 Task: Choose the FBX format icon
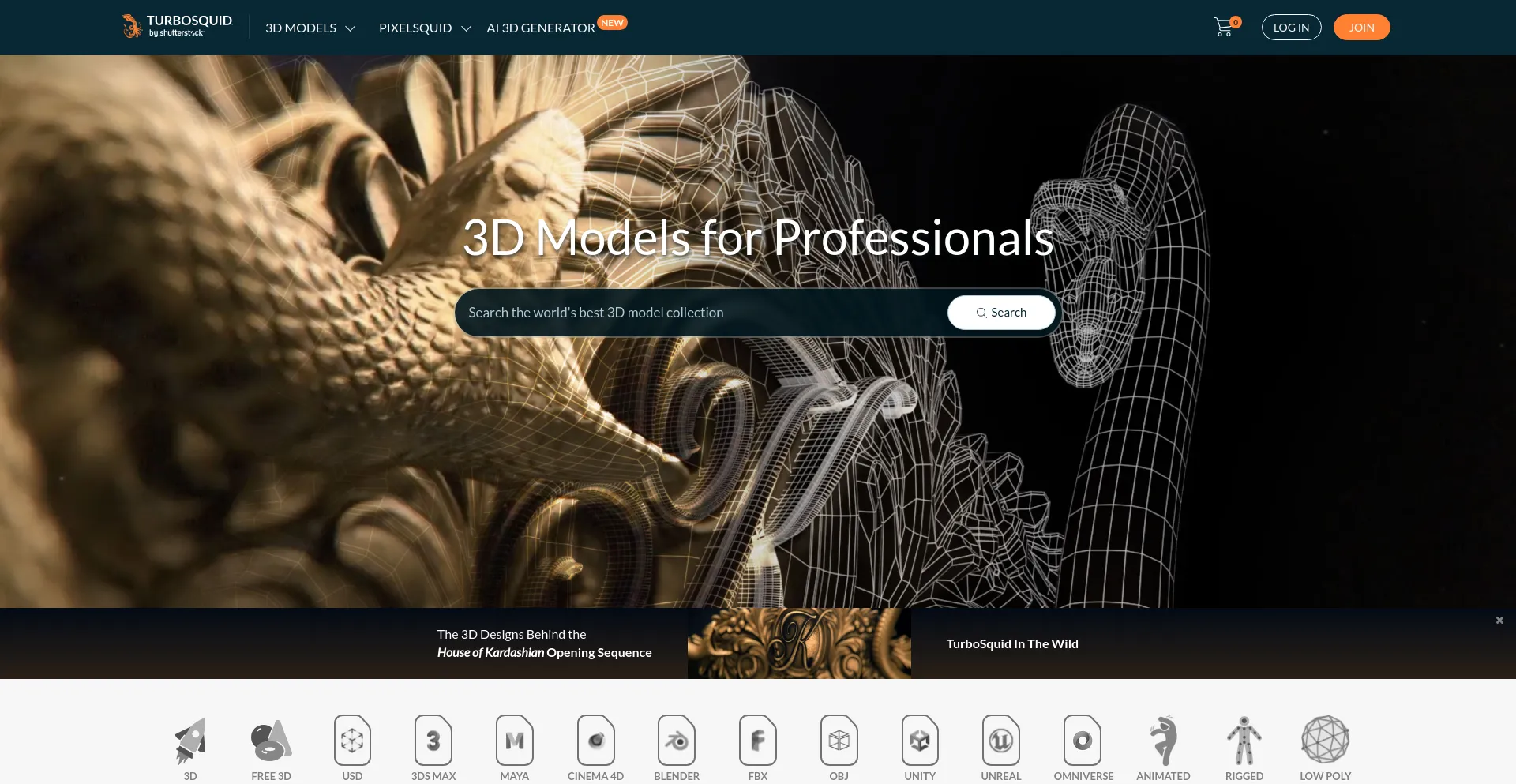[x=758, y=741]
